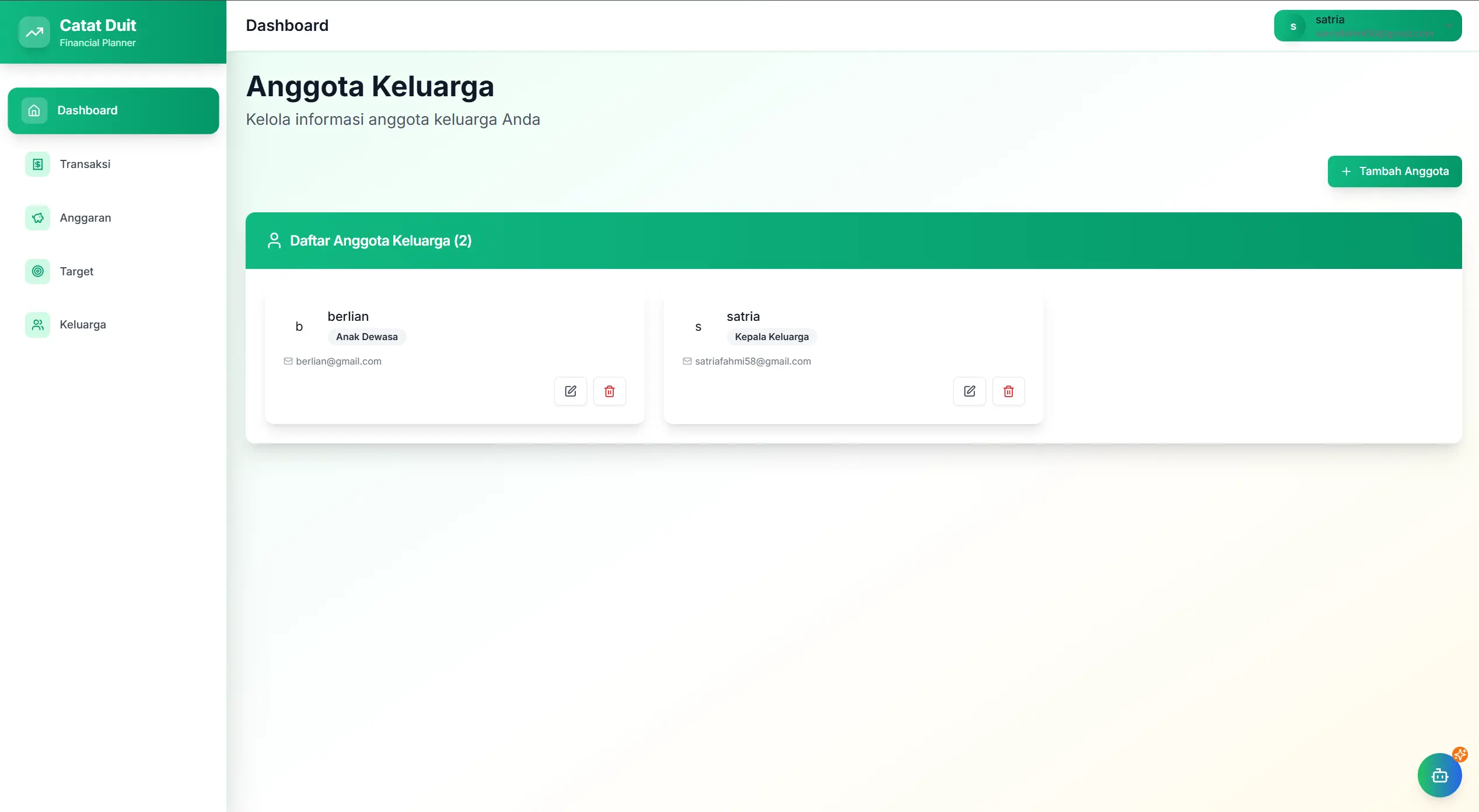Open the Anggaran menu item
Viewport: 1479px width, 812px height.
[85, 218]
